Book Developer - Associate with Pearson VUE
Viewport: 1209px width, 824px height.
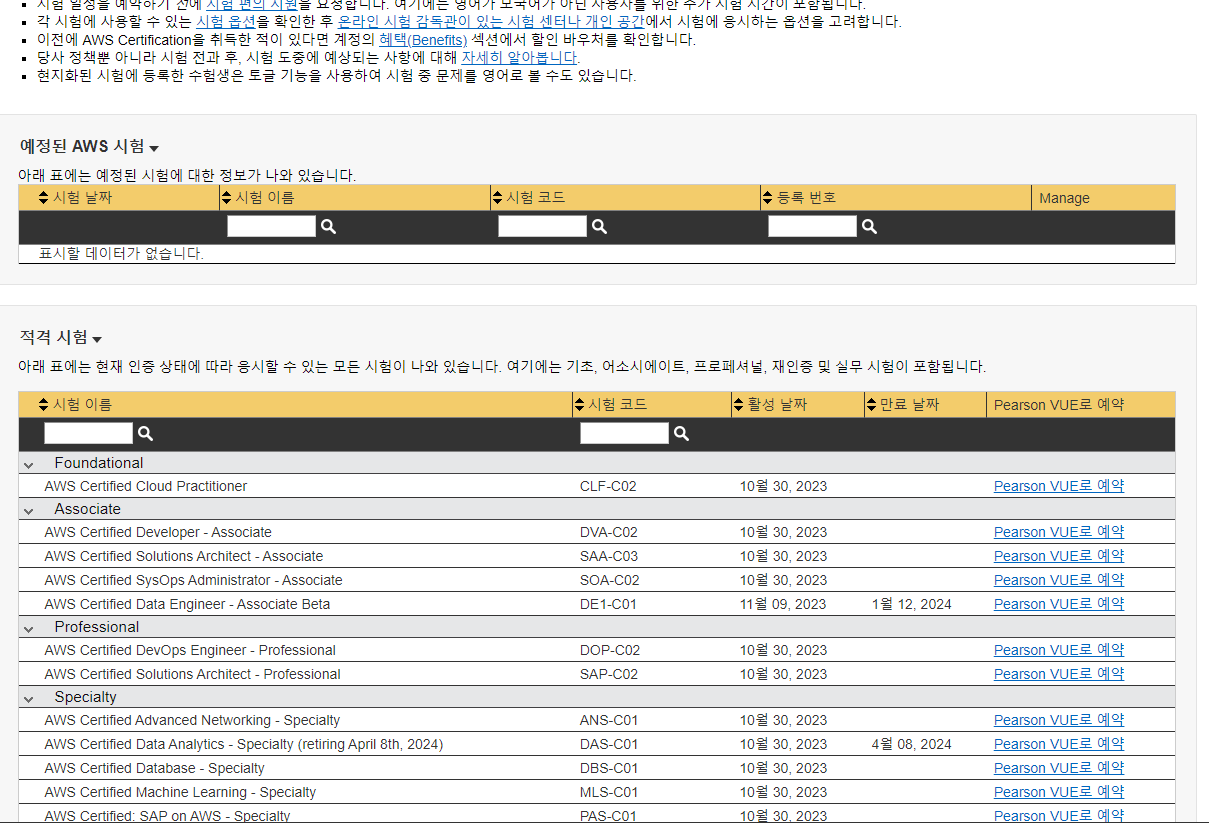point(1059,532)
